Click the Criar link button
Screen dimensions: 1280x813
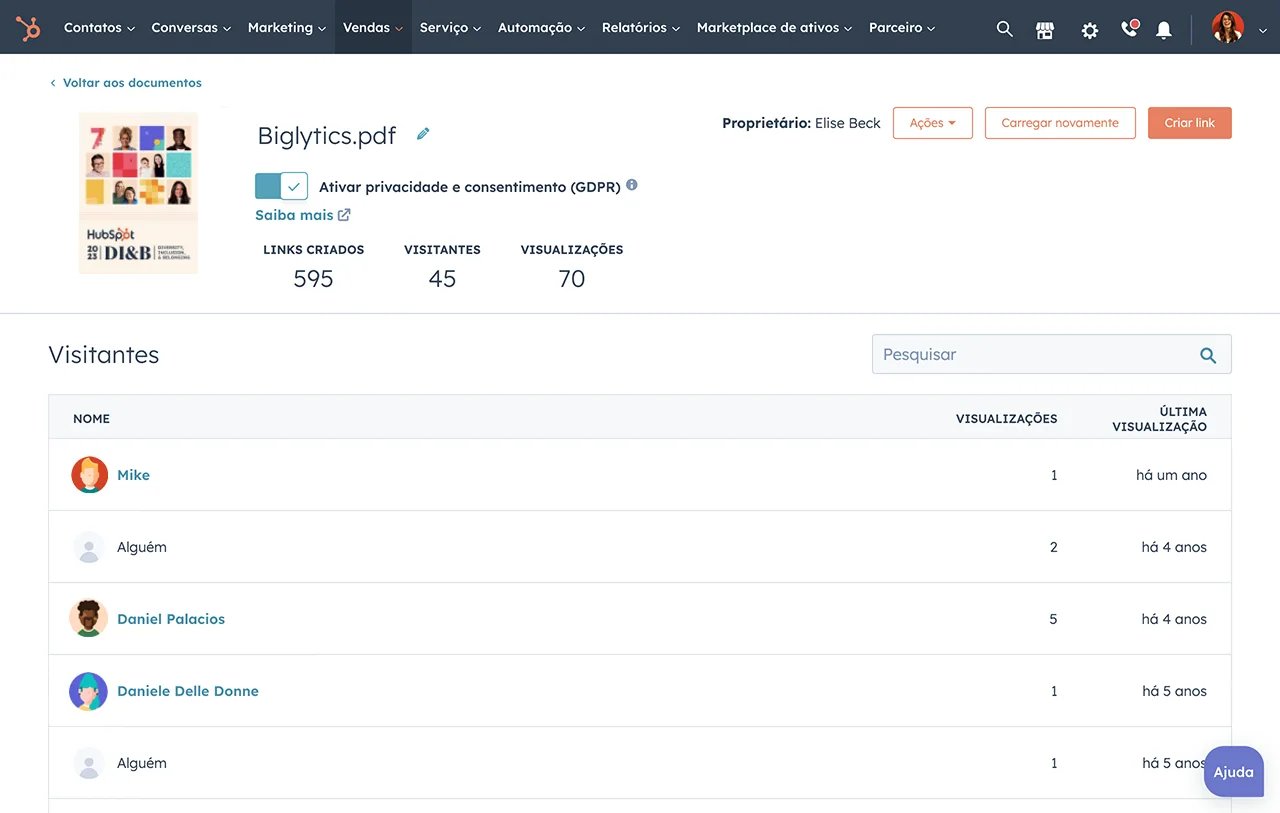(x=1189, y=123)
